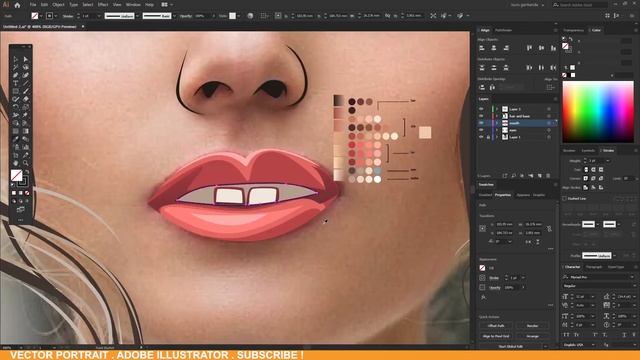The width and height of the screenshot is (640, 360).
Task: Open the variable width profile dropdown
Action: coord(137,16)
